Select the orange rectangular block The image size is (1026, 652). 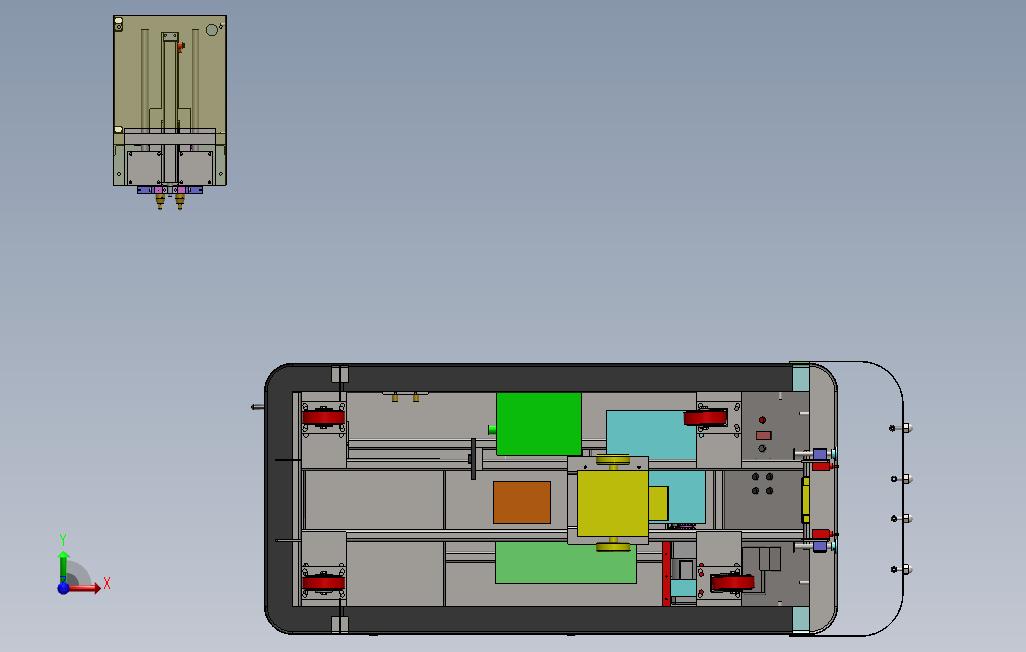tap(522, 502)
